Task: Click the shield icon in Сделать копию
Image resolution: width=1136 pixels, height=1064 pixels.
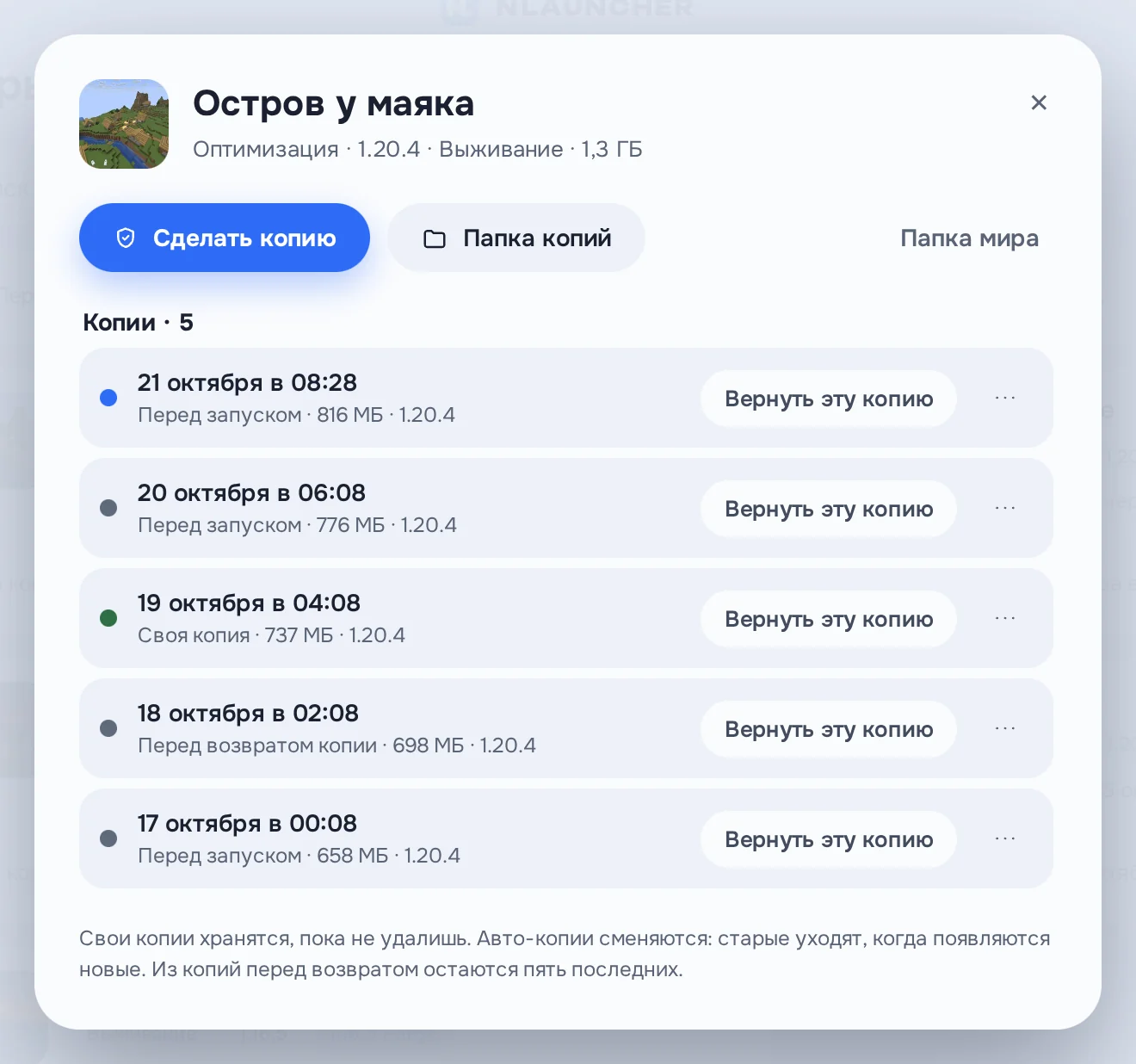Action: click(x=126, y=238)
